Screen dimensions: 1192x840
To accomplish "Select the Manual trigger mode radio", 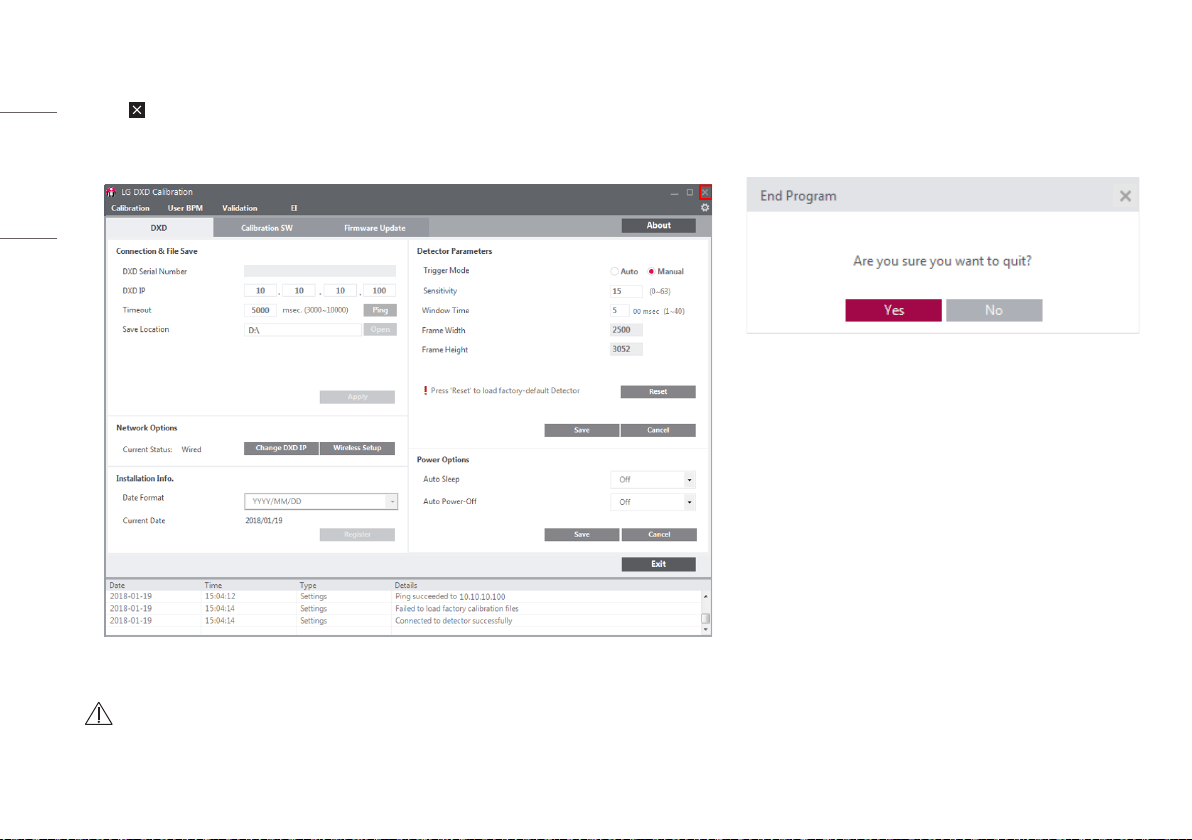I will click(651, 271).
